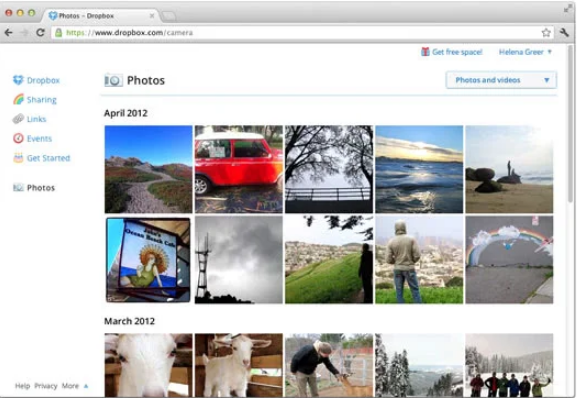Screen dimensions: 577x398
Task: Expand the Helena Greer account menu
Action: click(525, 52)
